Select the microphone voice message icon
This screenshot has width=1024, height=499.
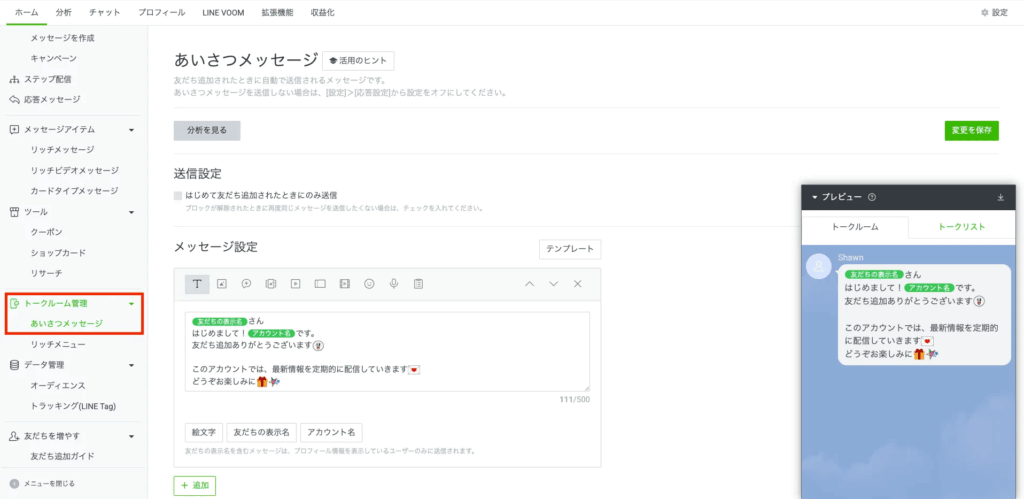(x=394, y=283)
